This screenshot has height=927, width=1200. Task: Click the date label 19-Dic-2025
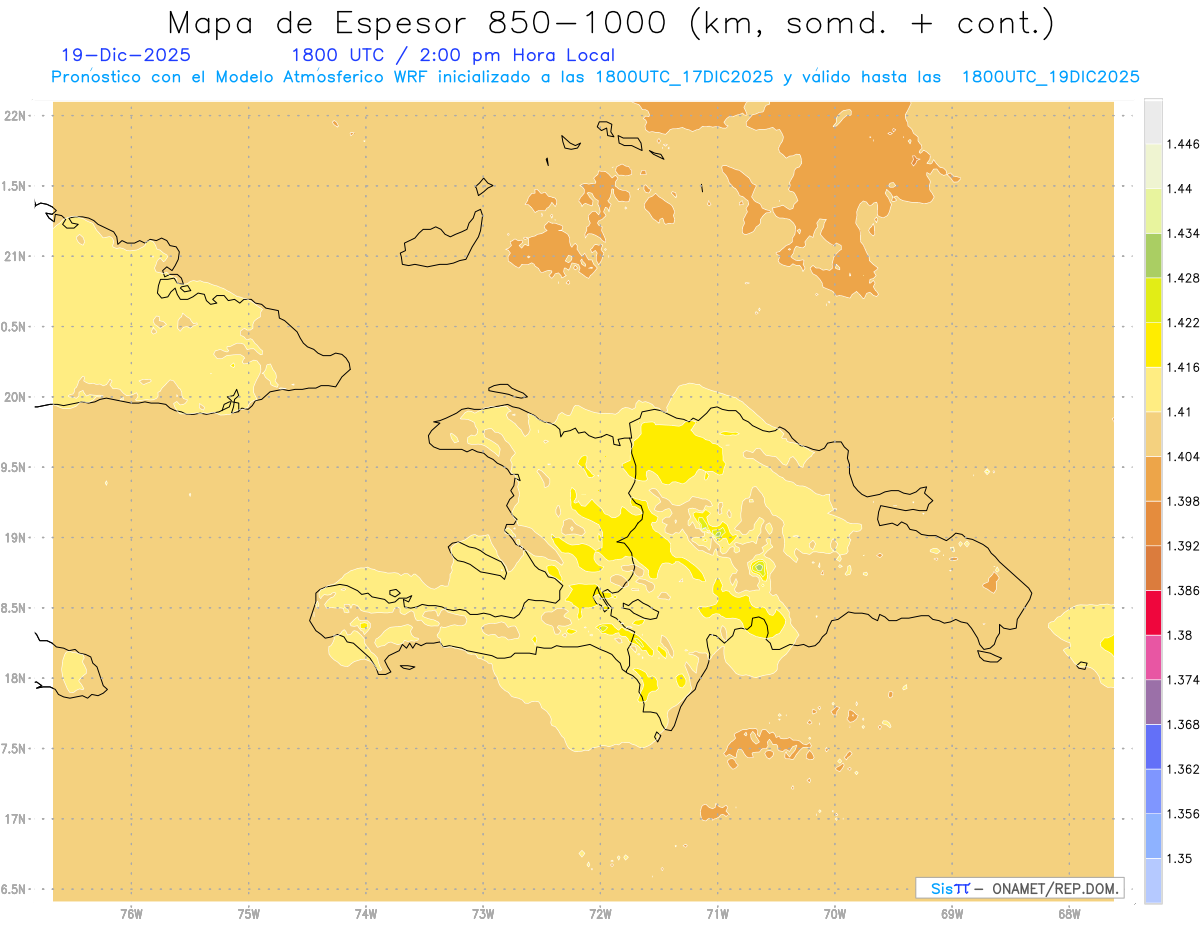(126, 55)
